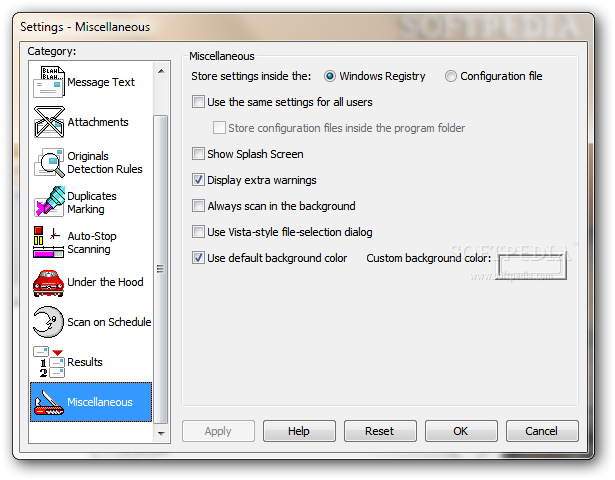The width and height of the screenshot is (615, 480).
Task: Click the Attachments crossed-envelope icon
Action: [49, 122]
